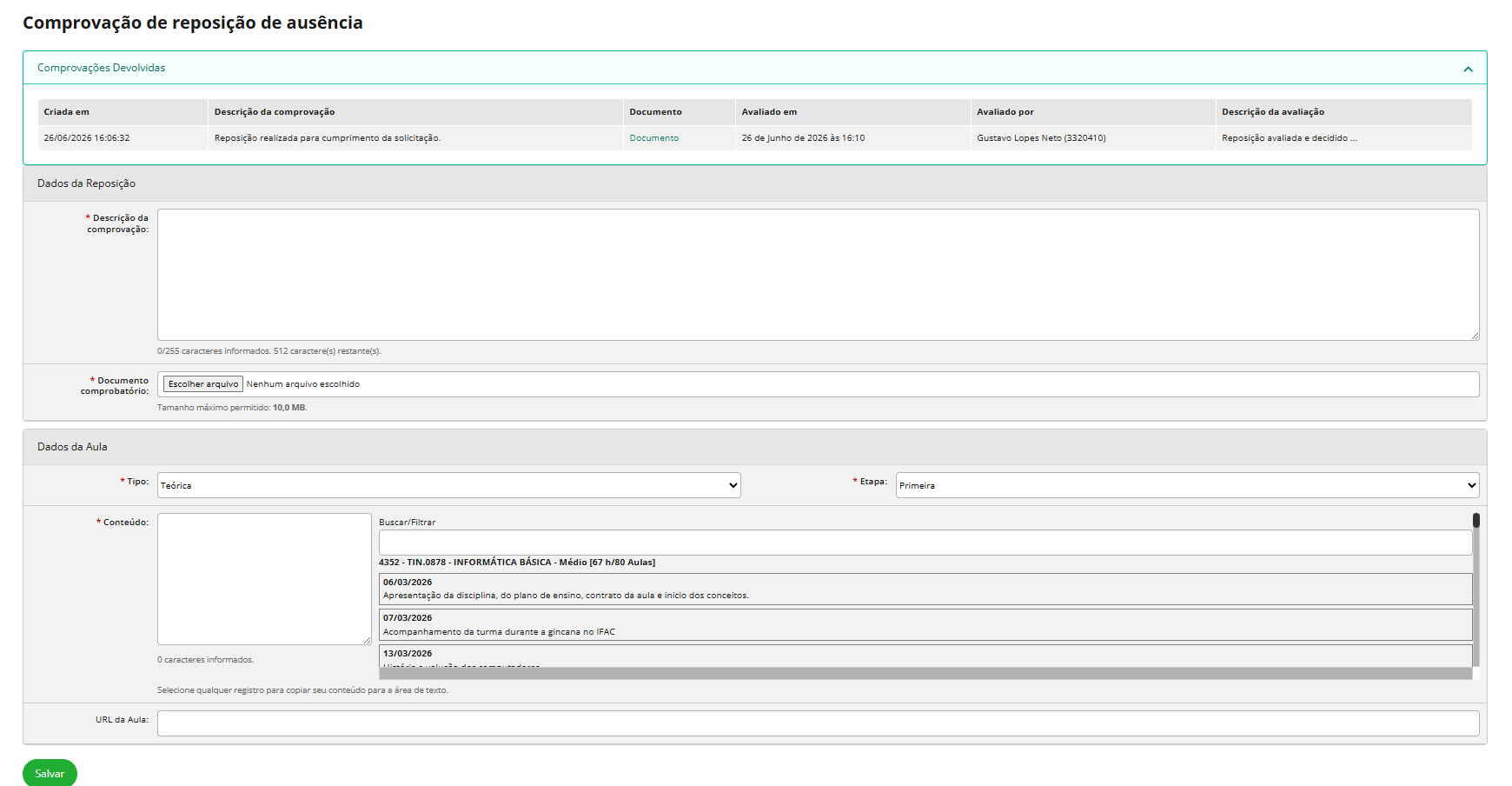Screen dimensions: 1512x786
Task: Click the Dados da Aula section header
Action: [754, 447]
